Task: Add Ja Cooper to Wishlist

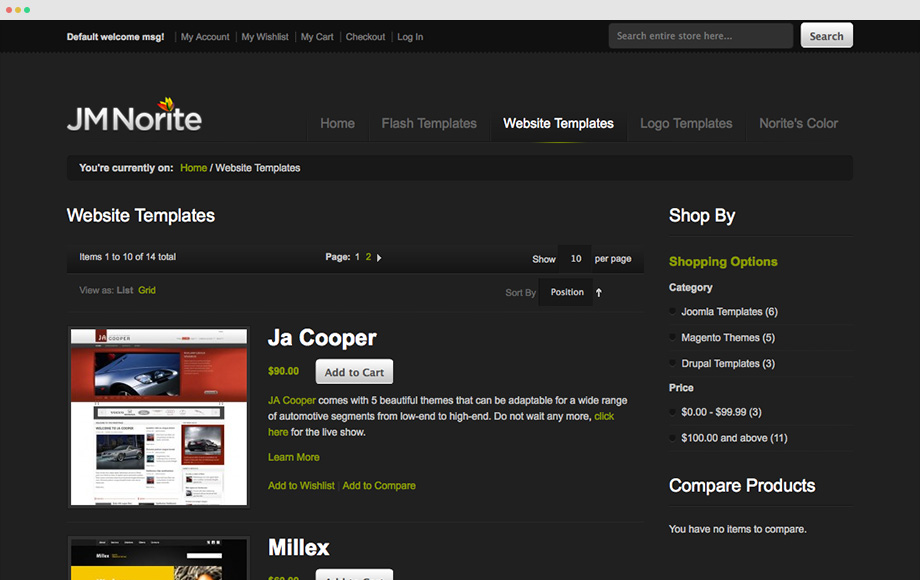Action: pos(301,486)
